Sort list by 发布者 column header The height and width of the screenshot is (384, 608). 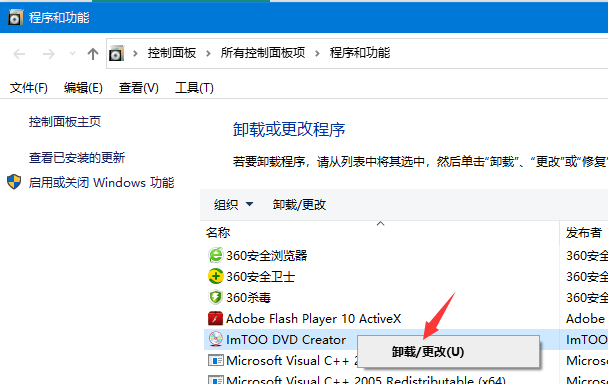point(584,233)
